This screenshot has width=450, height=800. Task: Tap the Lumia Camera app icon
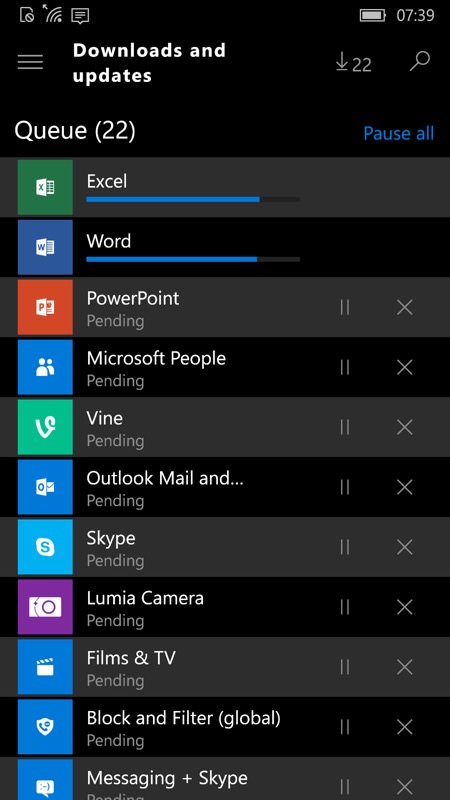(x=45, y=607)
